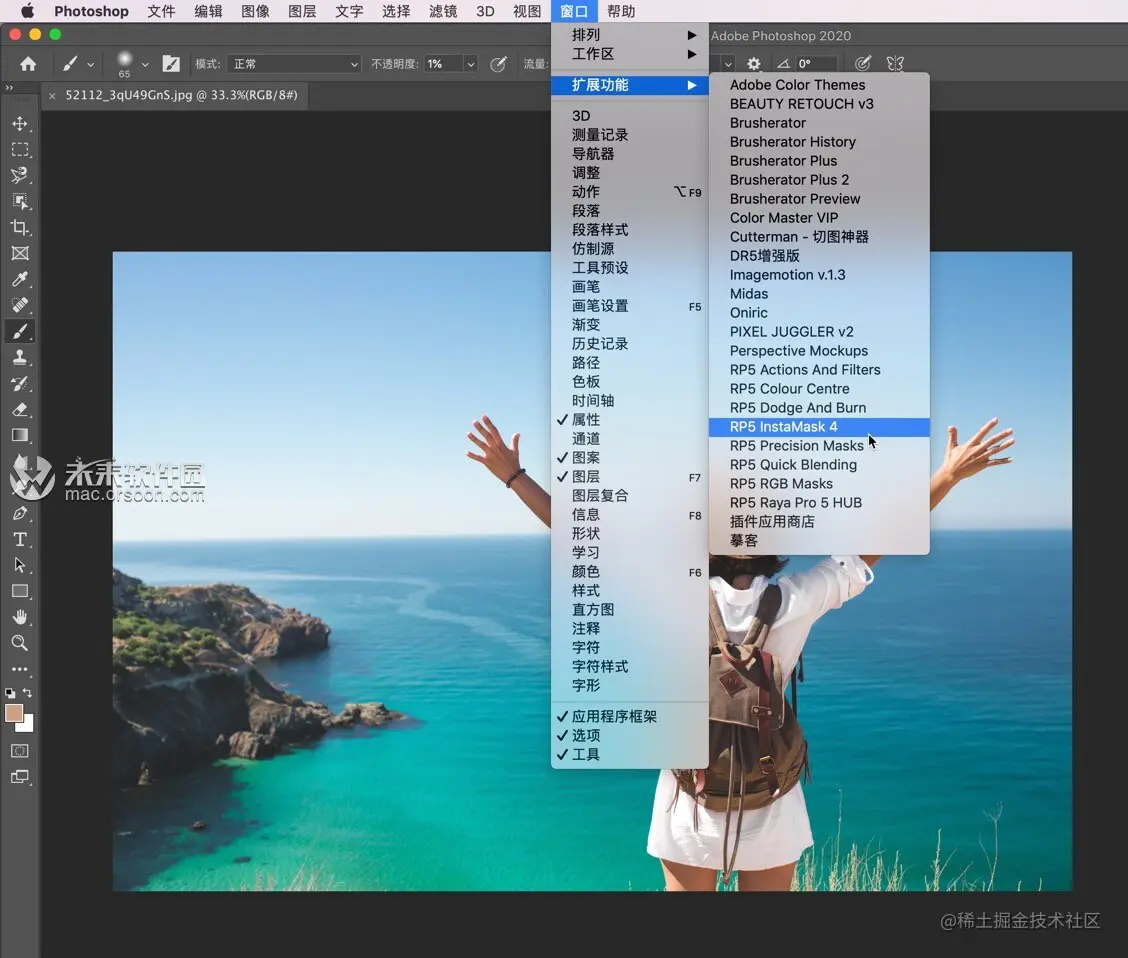1128x958 pixels.
Task: Toggle the 选项 bar visibility item
Action: click(x=629, y=735)
